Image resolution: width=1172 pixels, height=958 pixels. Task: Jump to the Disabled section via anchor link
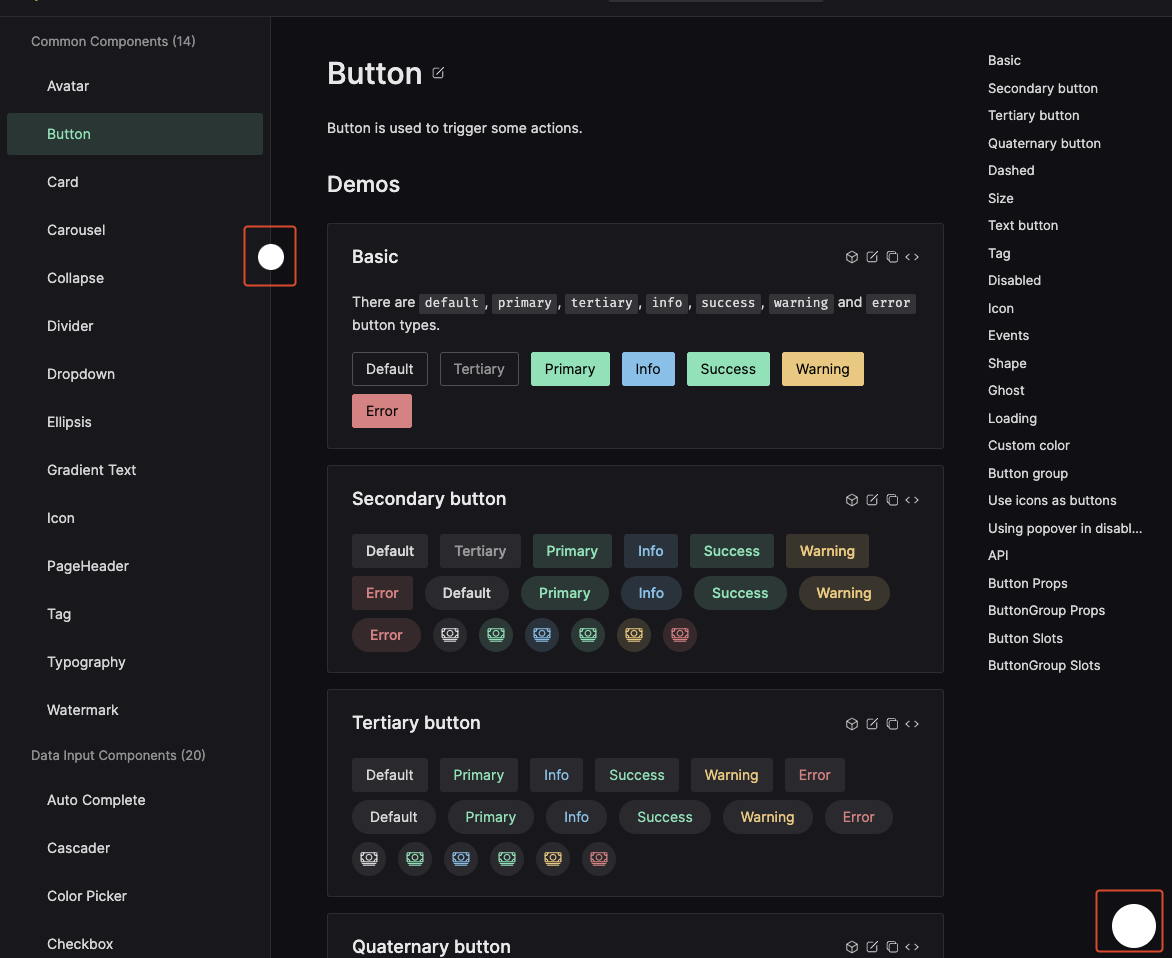click(x=1014, y=280)
